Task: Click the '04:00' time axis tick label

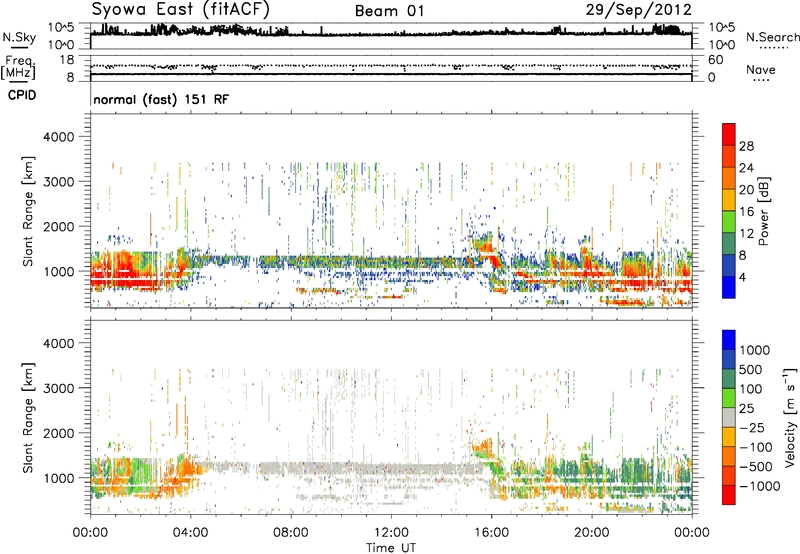Action: point(190,533)
